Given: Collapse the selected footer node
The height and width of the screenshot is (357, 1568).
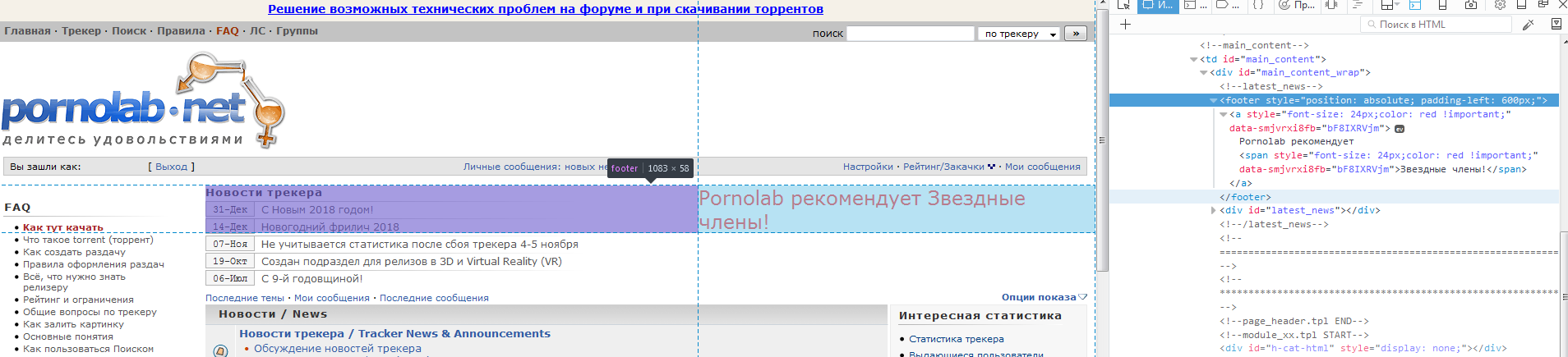Looking at the screenshot, I should [1213, 100].
